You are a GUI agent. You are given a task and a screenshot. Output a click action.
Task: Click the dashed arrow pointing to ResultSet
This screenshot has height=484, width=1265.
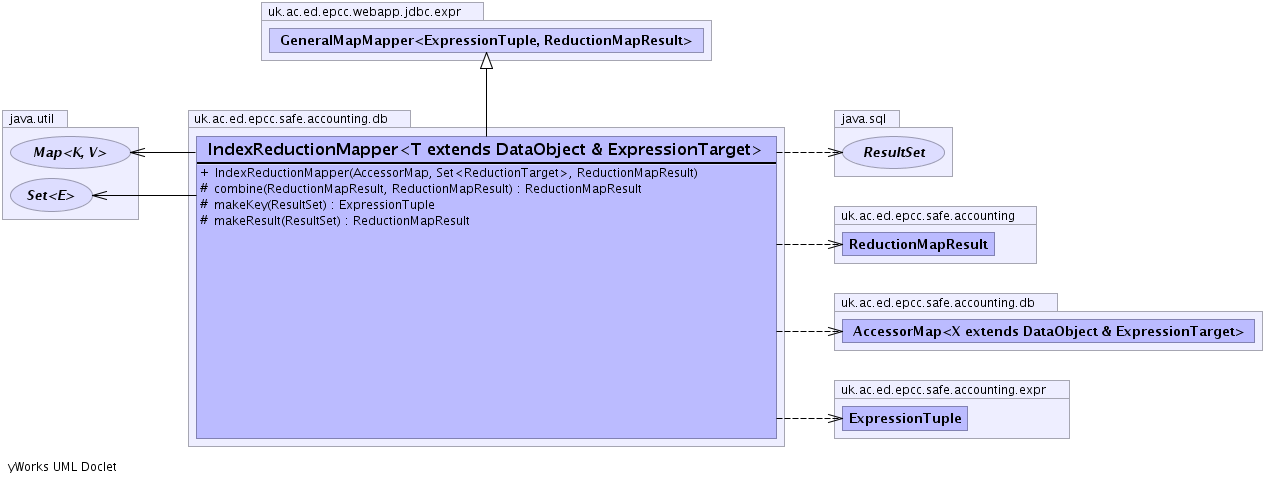[808, 153]
